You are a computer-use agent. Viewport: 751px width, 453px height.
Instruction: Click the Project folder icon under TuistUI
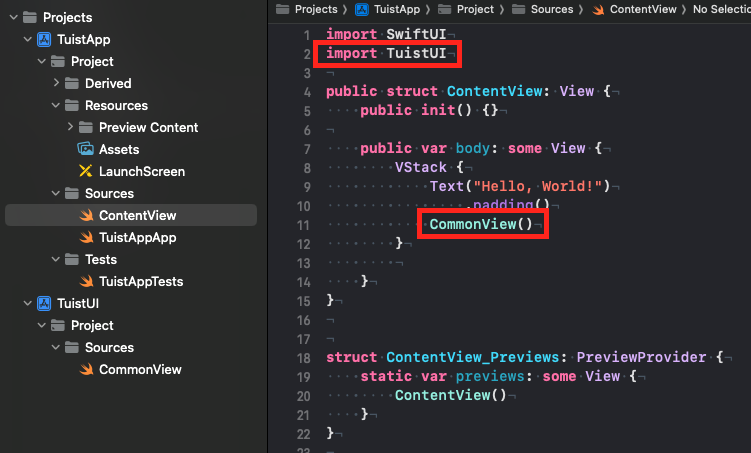pos(58,326)
